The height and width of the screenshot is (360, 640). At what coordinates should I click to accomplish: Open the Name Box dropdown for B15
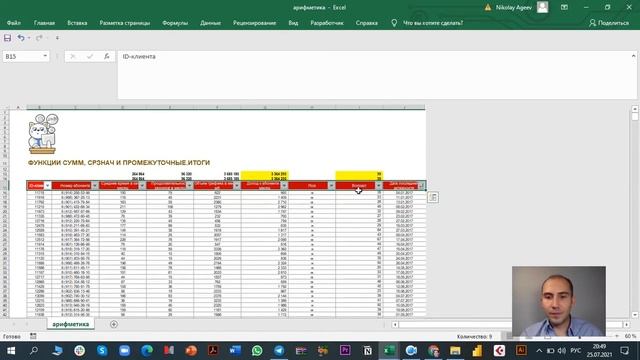[45, 56]
